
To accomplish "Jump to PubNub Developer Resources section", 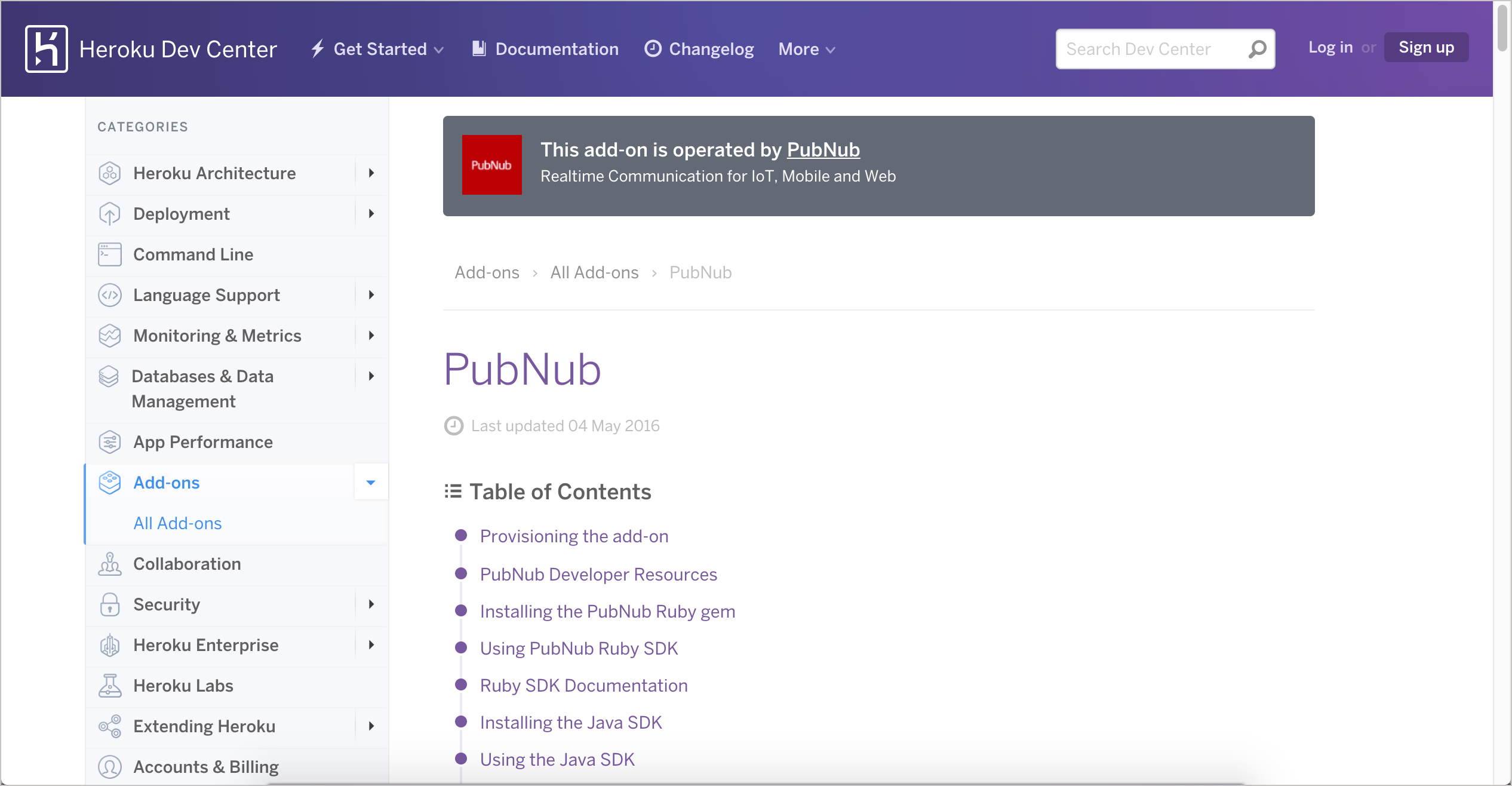I will pyautogui.click(x=598, y=574).
